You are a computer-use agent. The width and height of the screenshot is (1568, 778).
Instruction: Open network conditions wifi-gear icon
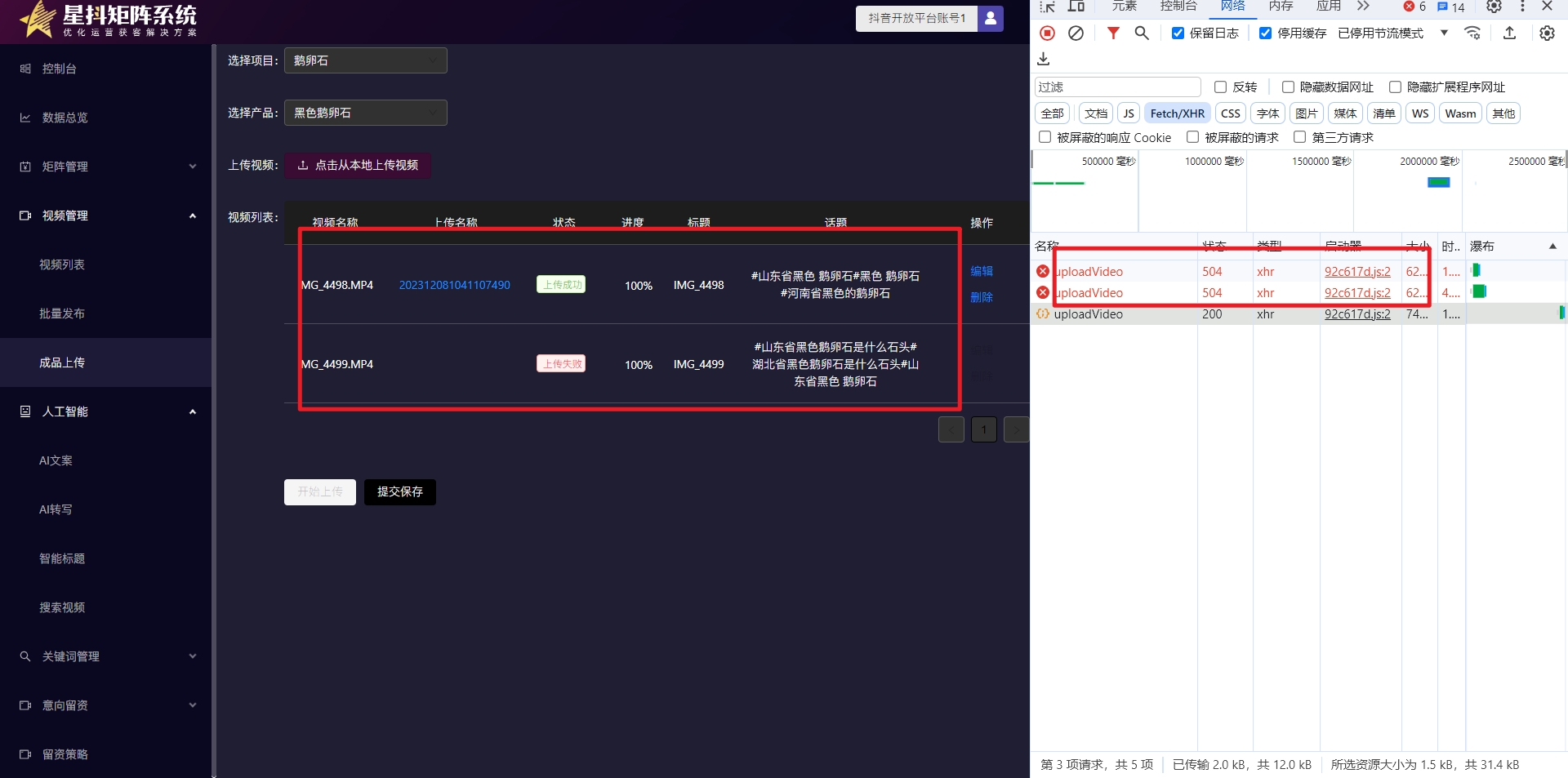tap(1472, 33)
